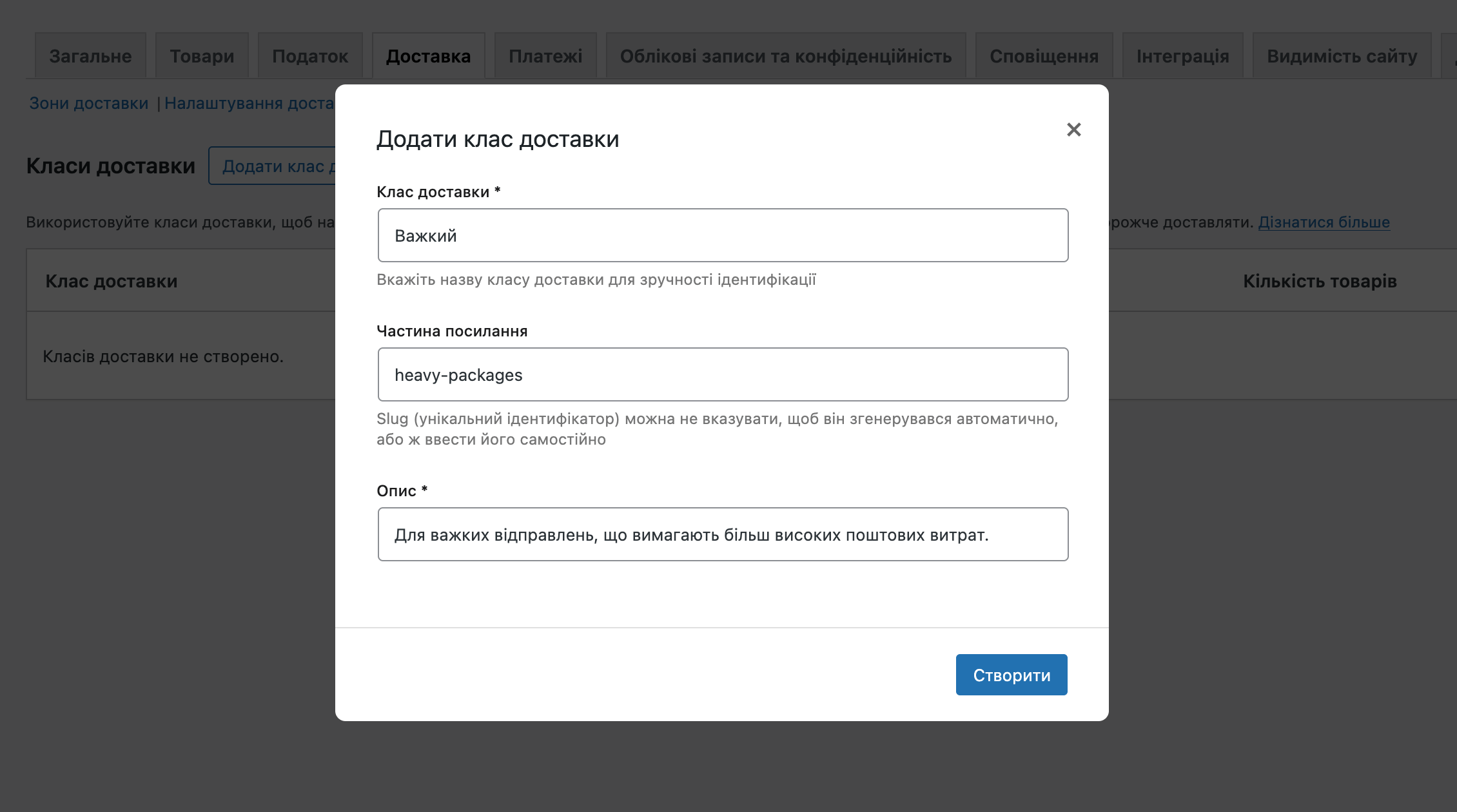Click the Опис field label

pyautogui.click(x=402, y=490)
